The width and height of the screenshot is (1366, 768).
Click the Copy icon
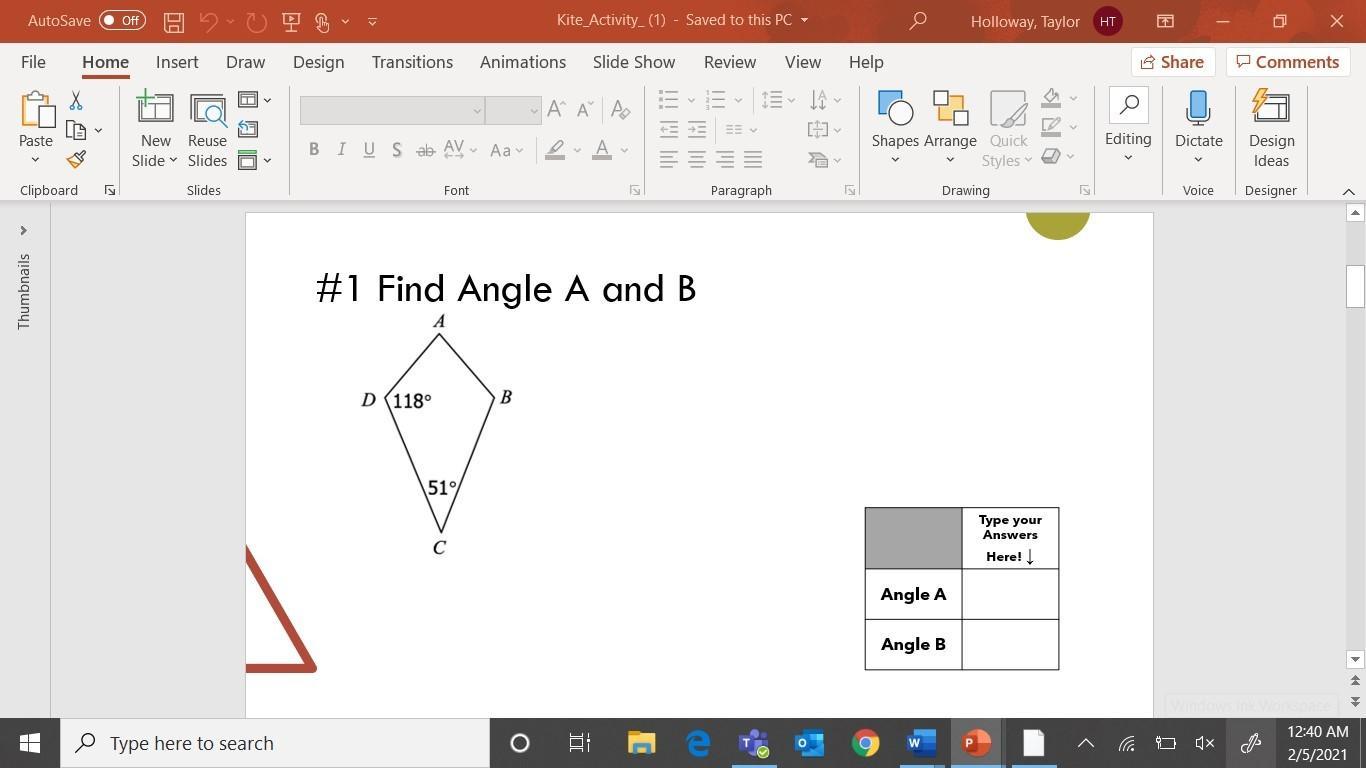pyautogui.click(x=76, y=130)
